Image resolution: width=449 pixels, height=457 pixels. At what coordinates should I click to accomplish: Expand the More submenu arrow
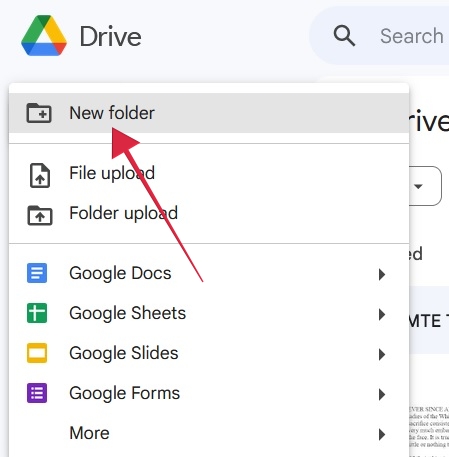click(382, 434)
